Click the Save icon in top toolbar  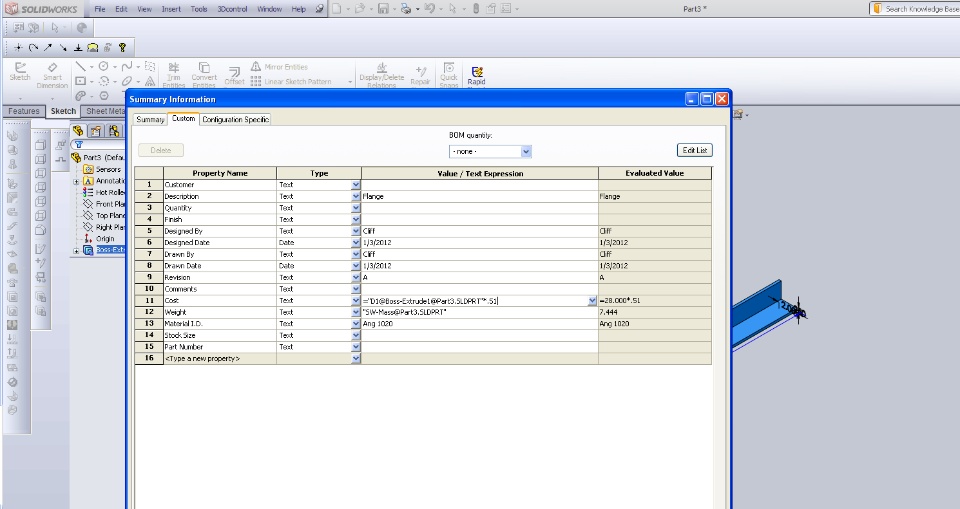[383, 9]
